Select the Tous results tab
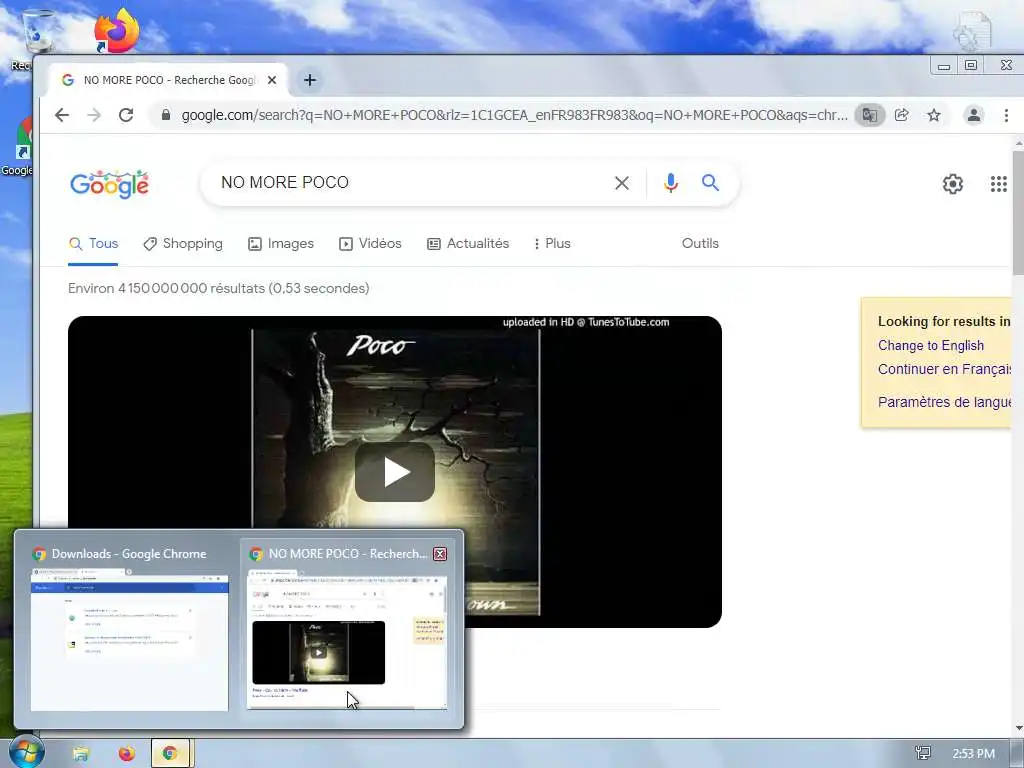The image size is (1024, 768). (93, 244)
